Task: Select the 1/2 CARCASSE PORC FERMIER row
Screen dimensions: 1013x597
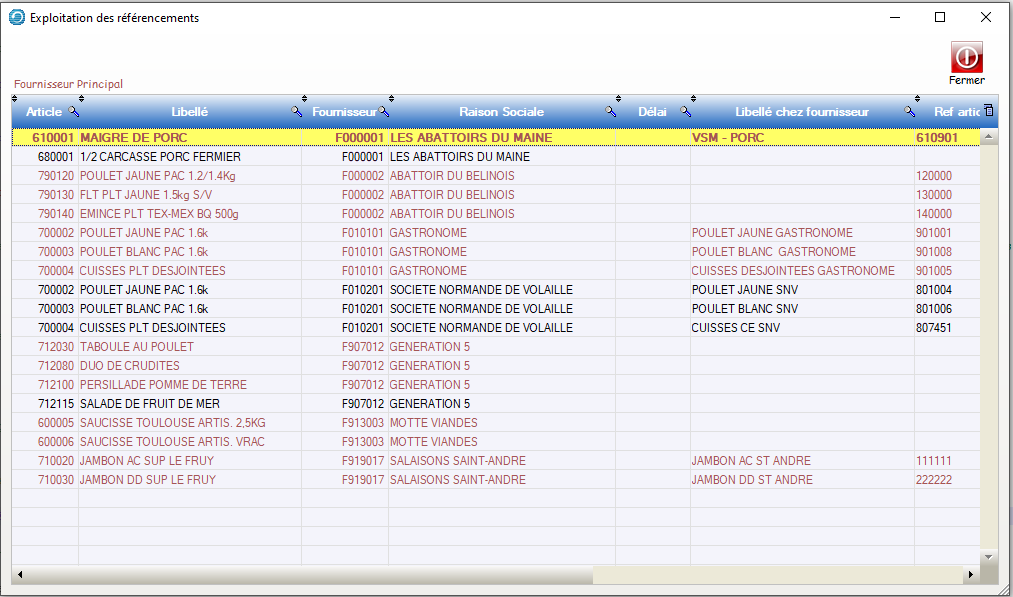Action: point(160,157)
